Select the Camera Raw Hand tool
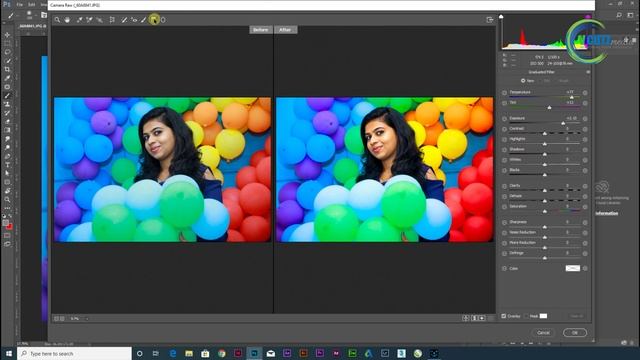 click(x=67, y=20)
